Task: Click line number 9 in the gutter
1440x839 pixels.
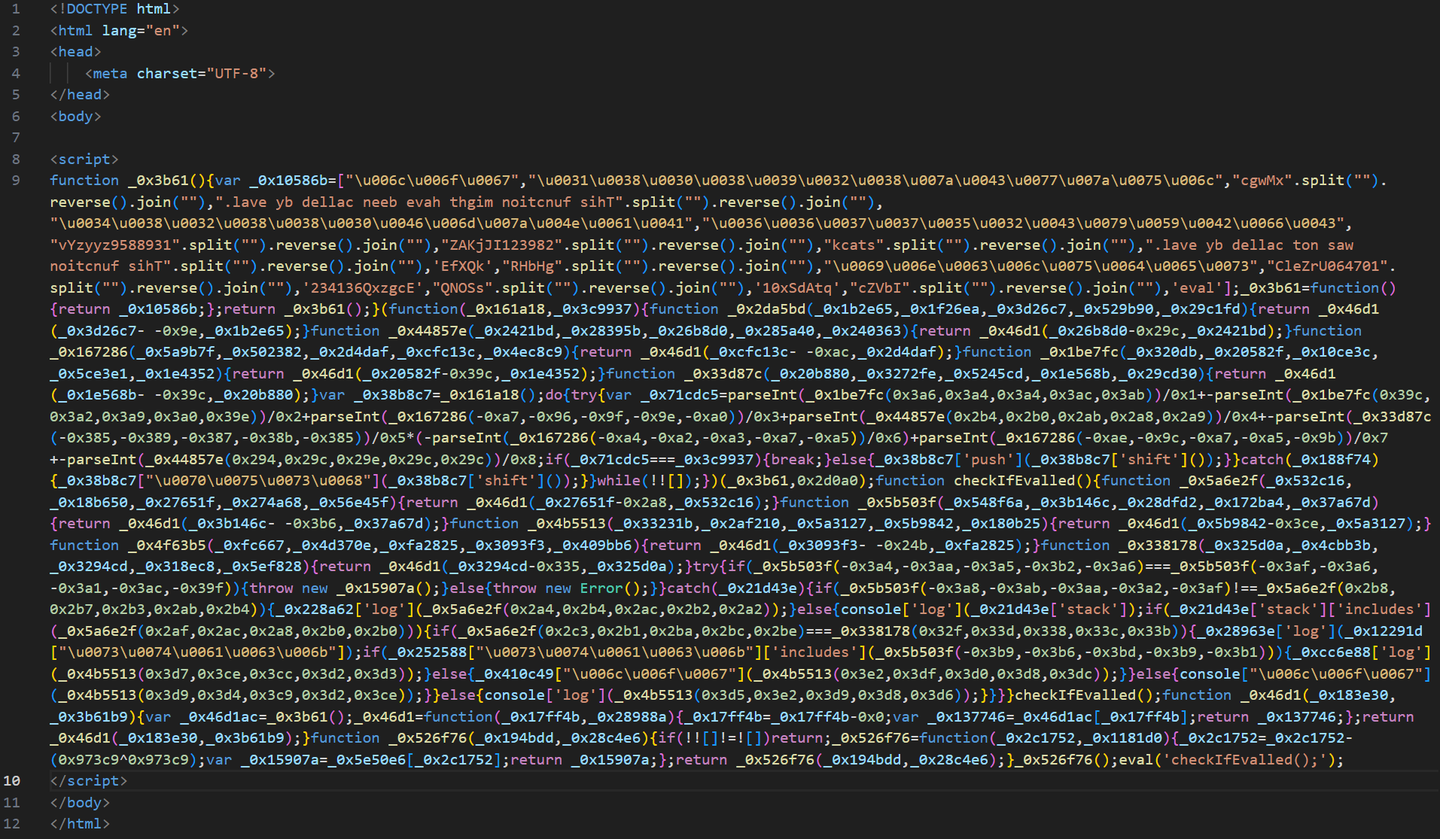Action: click(x=15, y=180)
